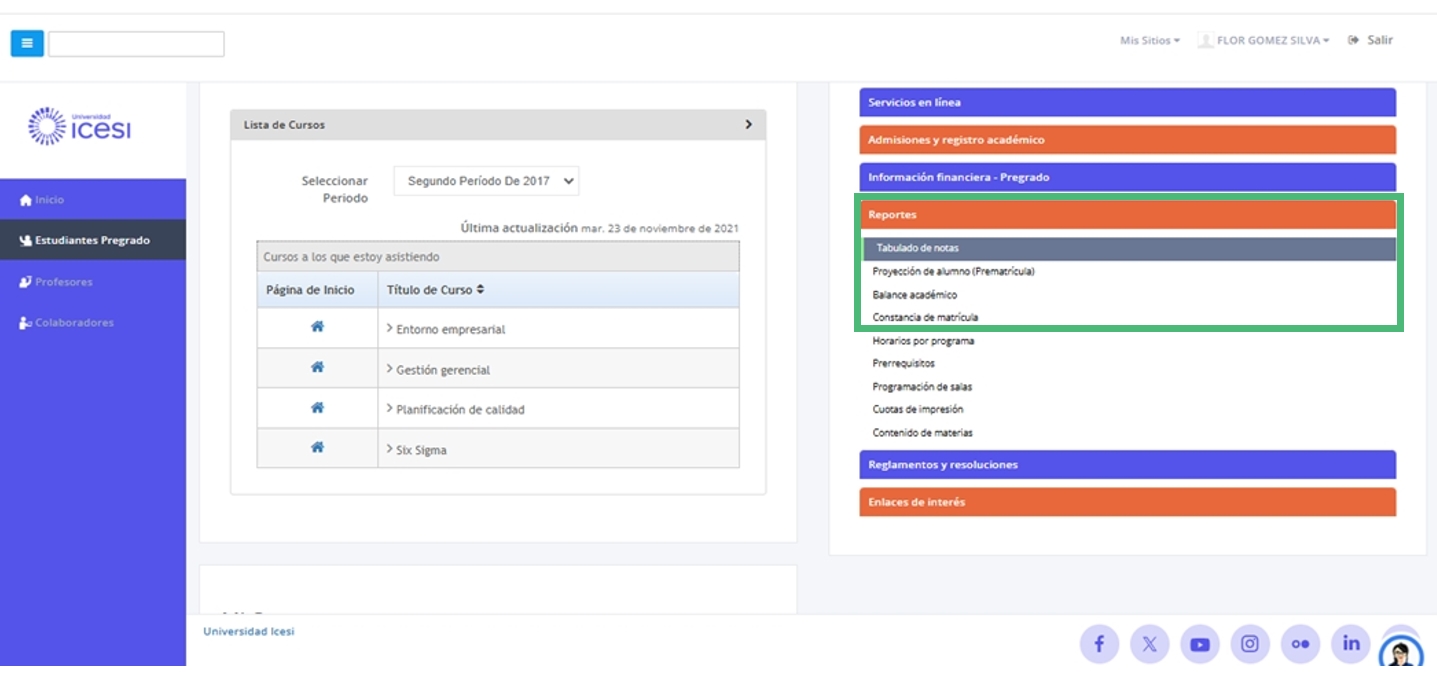
Task: Open home page for Six Sigma course
Action: [x=317, y=448]
